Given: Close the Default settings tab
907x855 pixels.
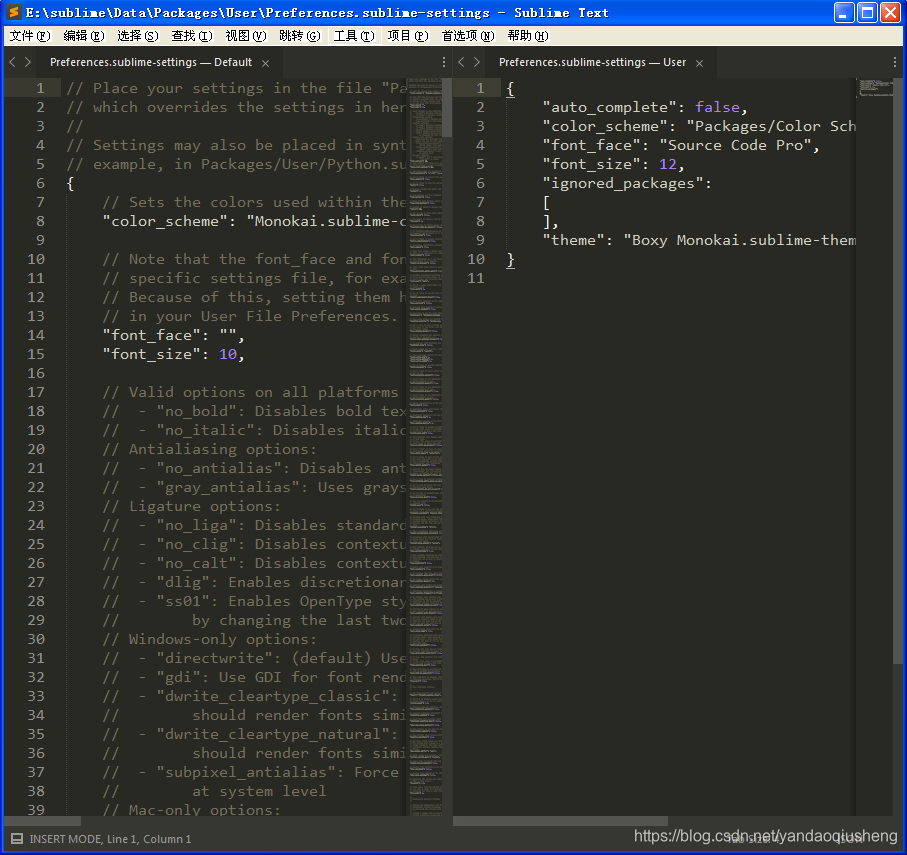Looking at the screenshot, I should 266,63.
